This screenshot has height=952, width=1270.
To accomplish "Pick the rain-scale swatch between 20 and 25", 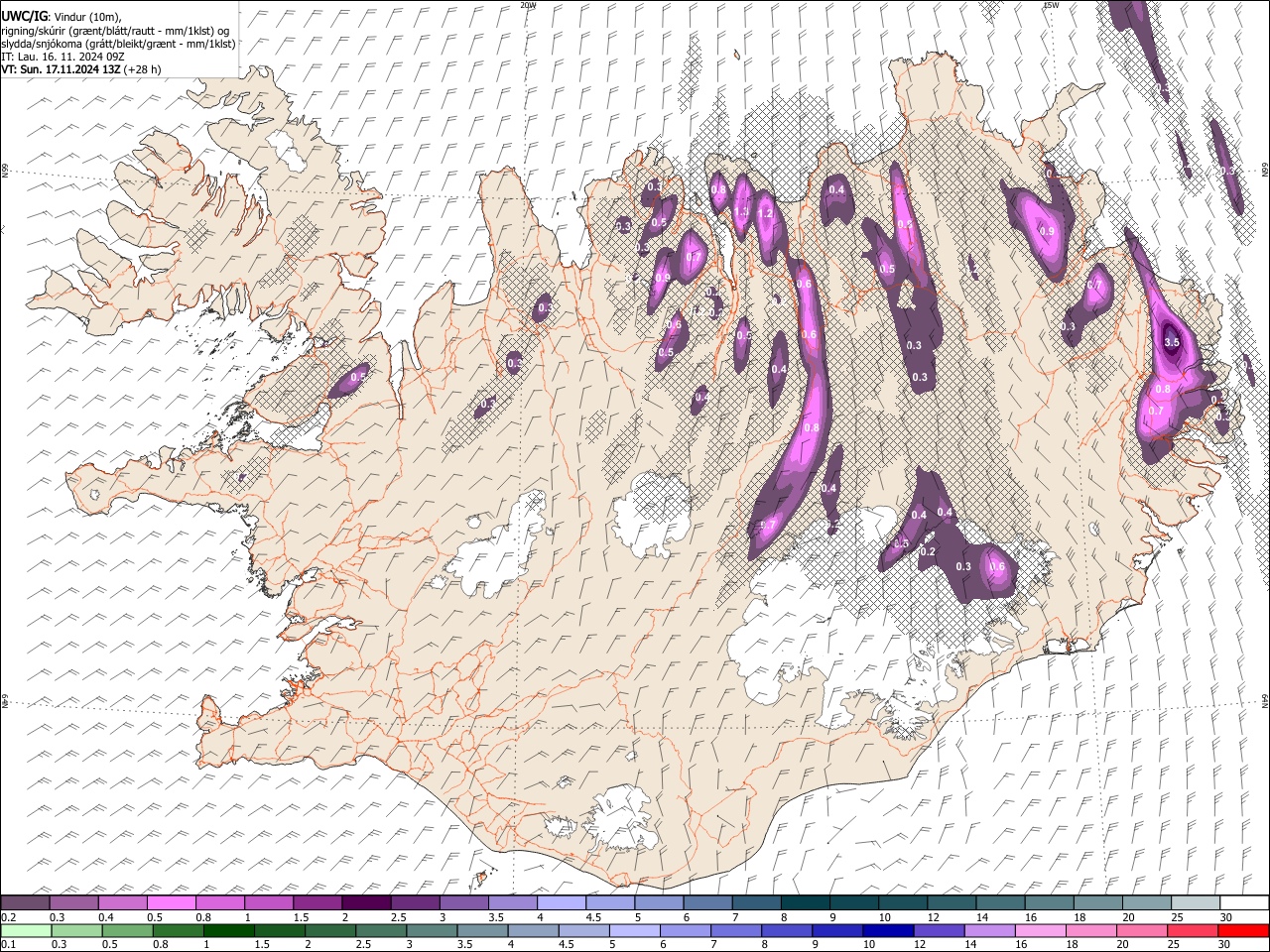I will click(1142, 930).
